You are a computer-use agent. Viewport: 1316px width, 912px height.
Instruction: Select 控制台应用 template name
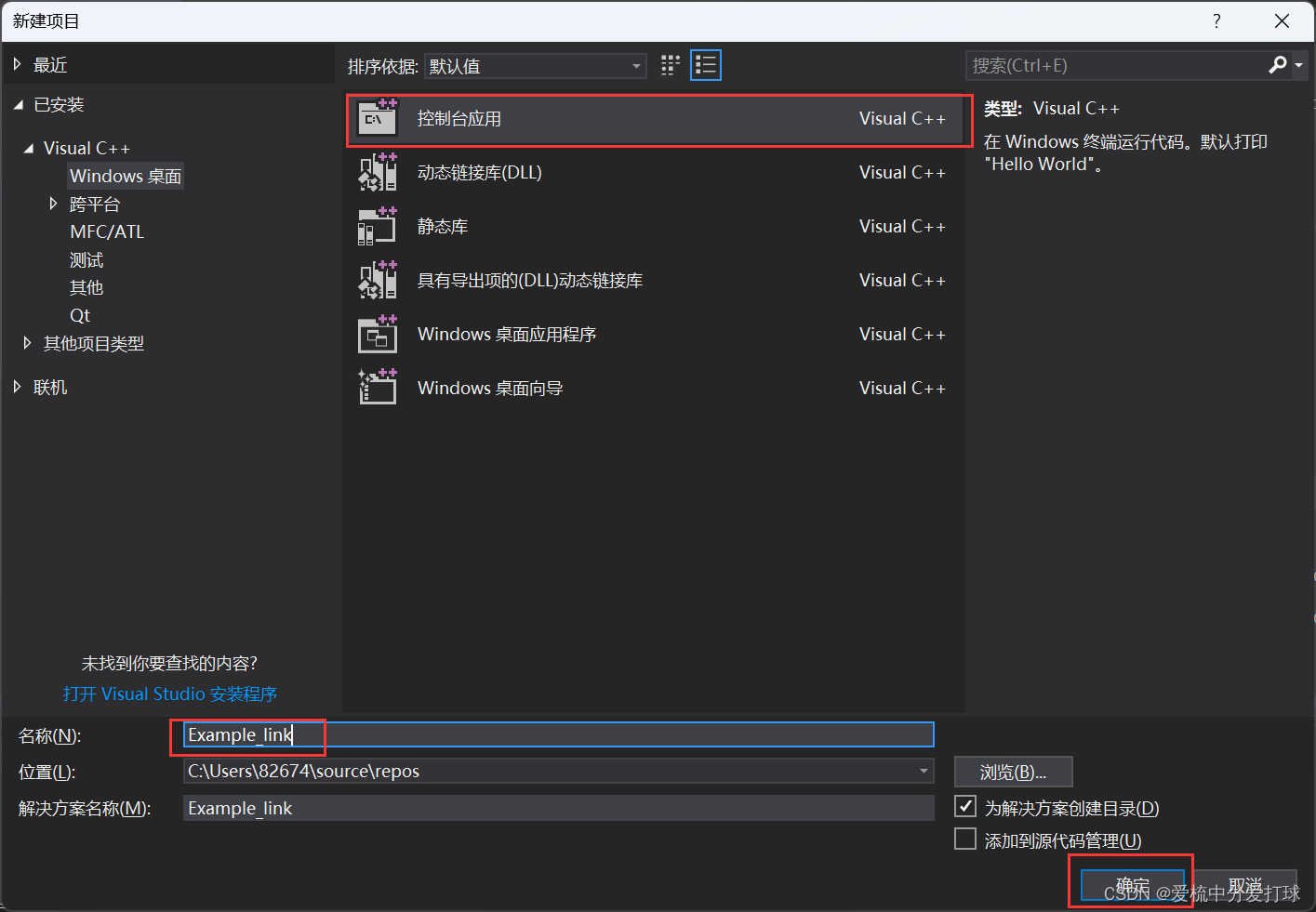(459, 118)
